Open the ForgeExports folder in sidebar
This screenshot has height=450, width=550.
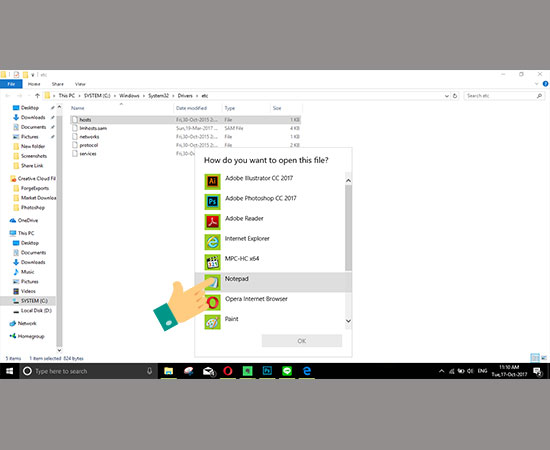(x=35, y=188)
